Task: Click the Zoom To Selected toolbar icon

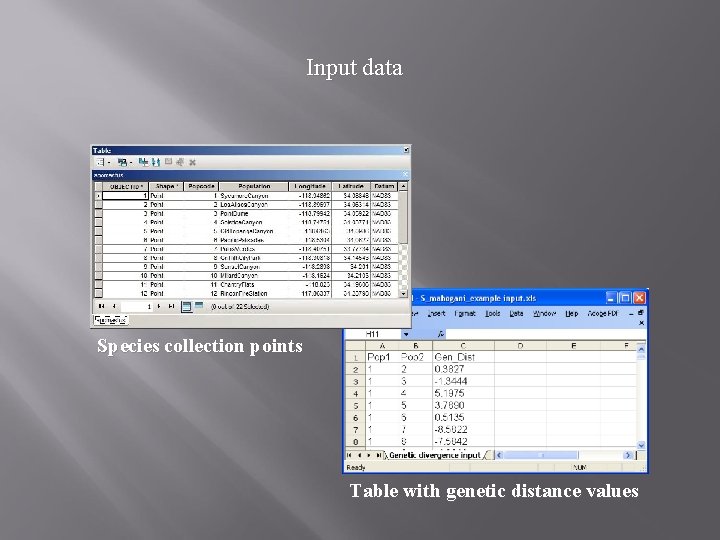Action: [180, 162]
